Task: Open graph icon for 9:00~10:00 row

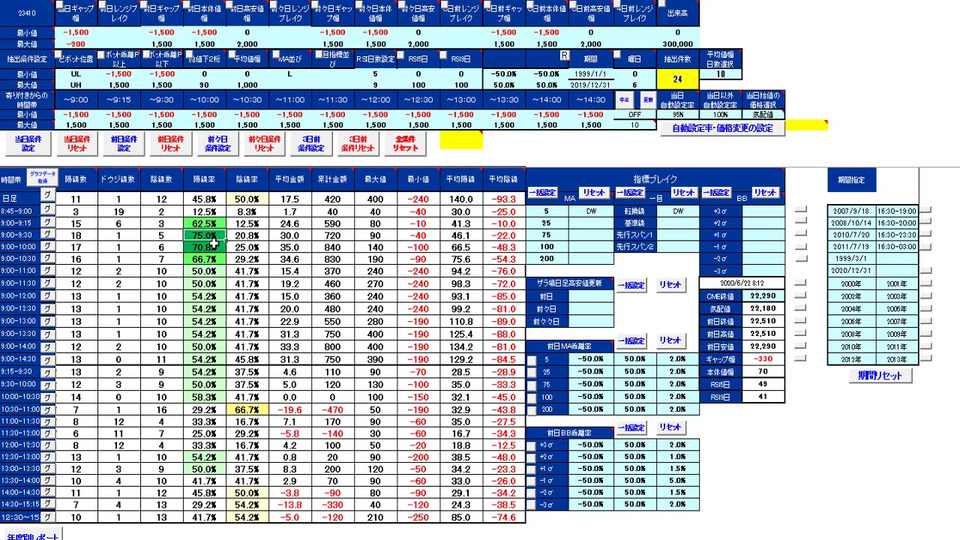Action: (47, 247)
